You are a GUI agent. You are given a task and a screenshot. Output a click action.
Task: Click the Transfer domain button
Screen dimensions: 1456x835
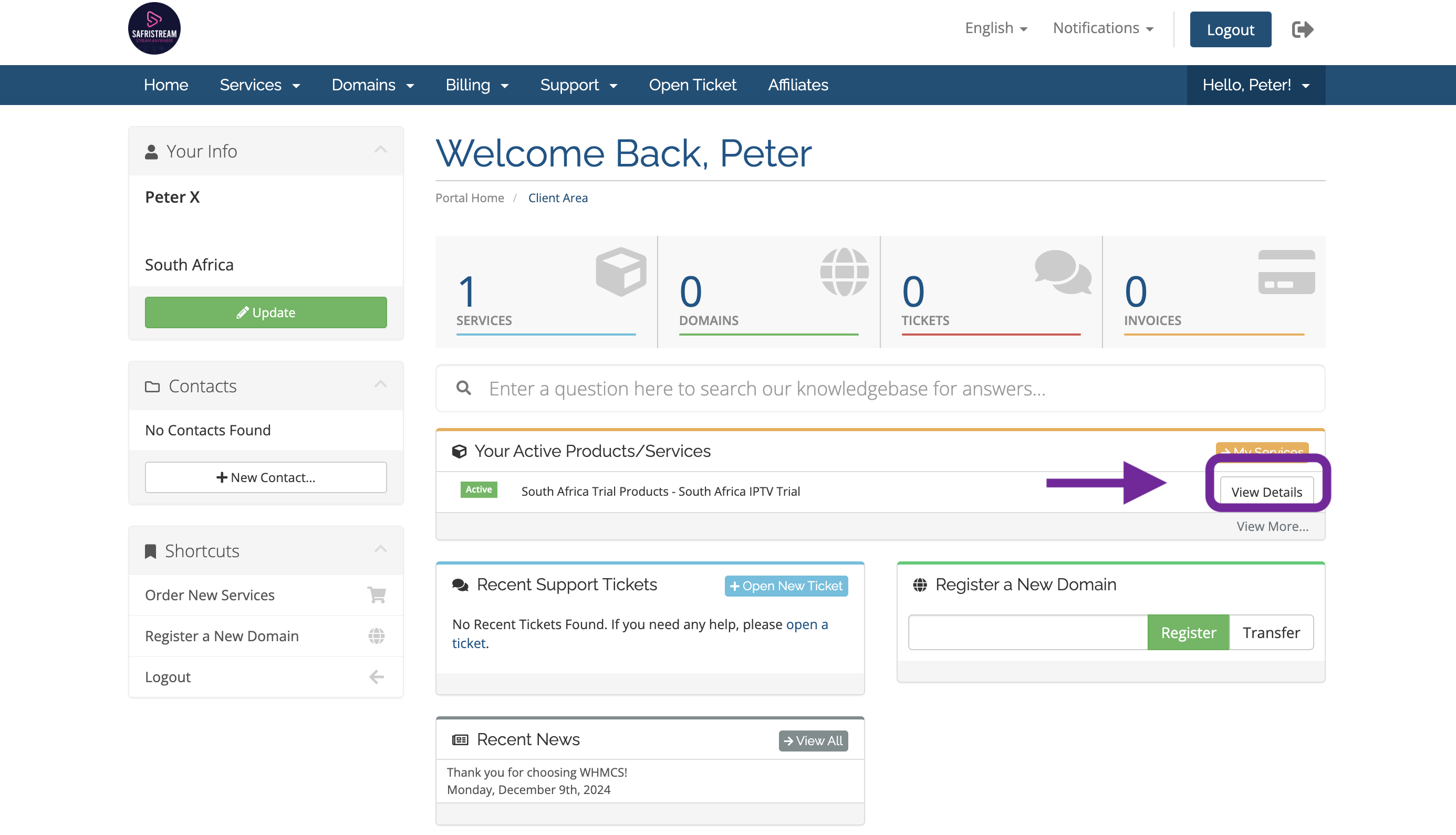pyautogui.click(x=1271, y=633)
